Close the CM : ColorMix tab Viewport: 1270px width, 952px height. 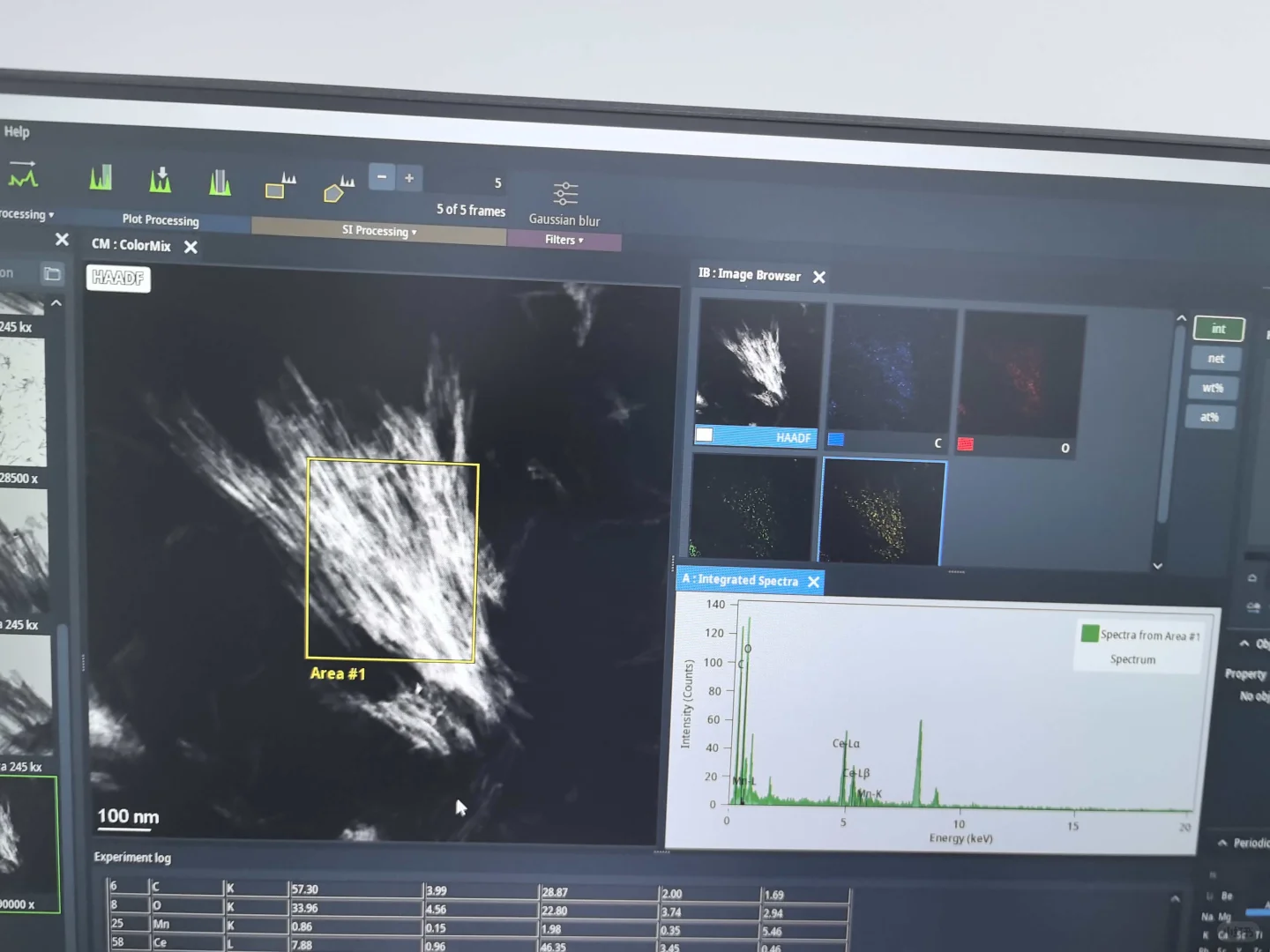coord(190,248)
